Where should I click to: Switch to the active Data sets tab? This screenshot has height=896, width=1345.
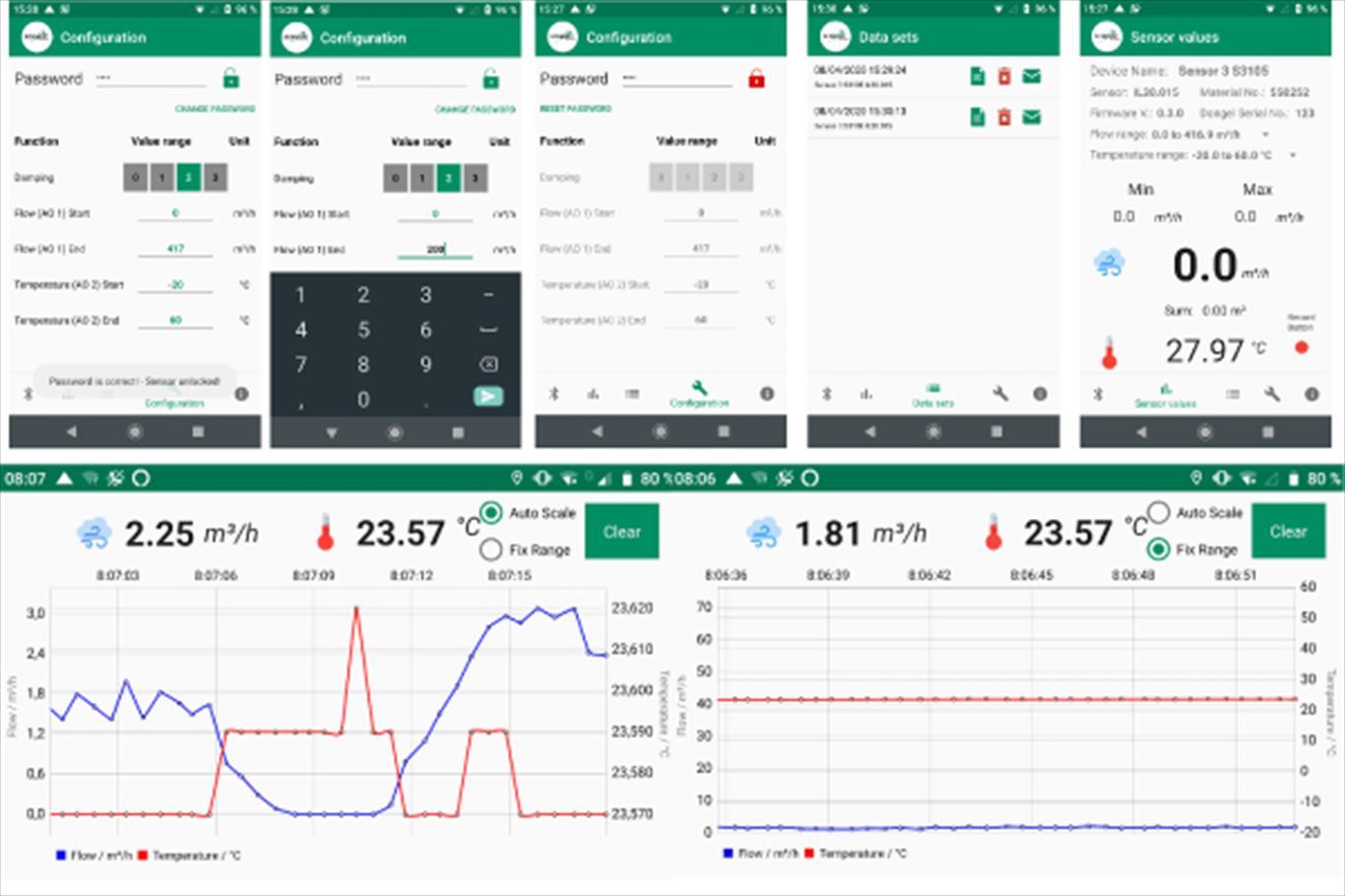932,395
